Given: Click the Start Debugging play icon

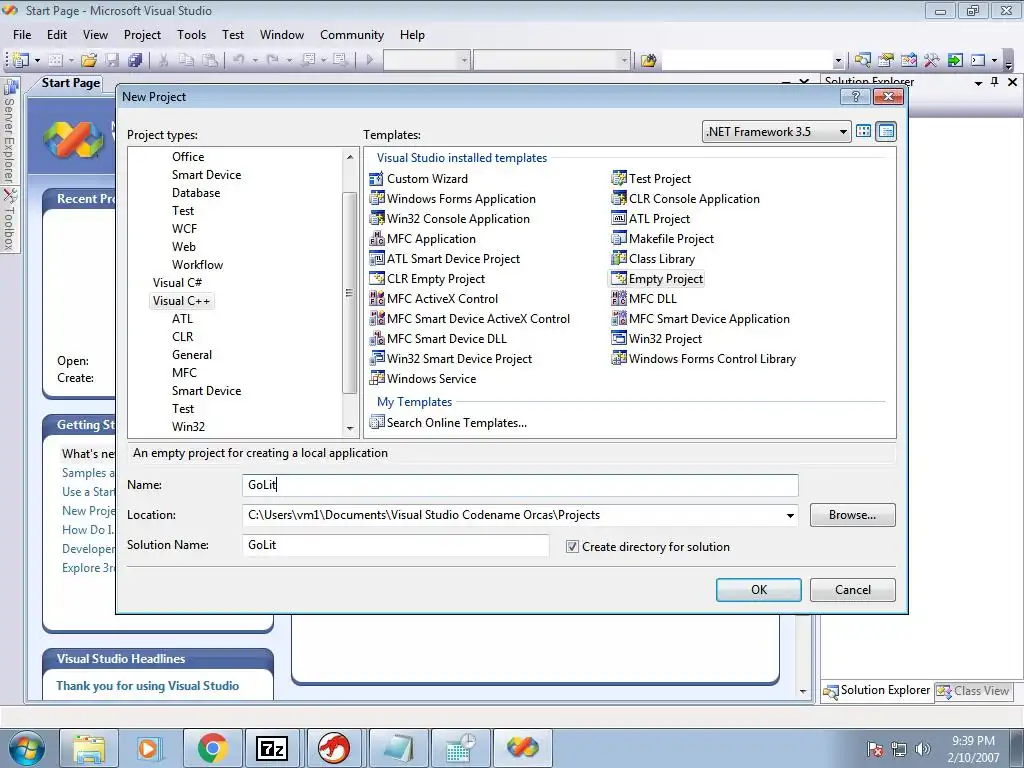Looking at the screenshot, I should [370, 60].
